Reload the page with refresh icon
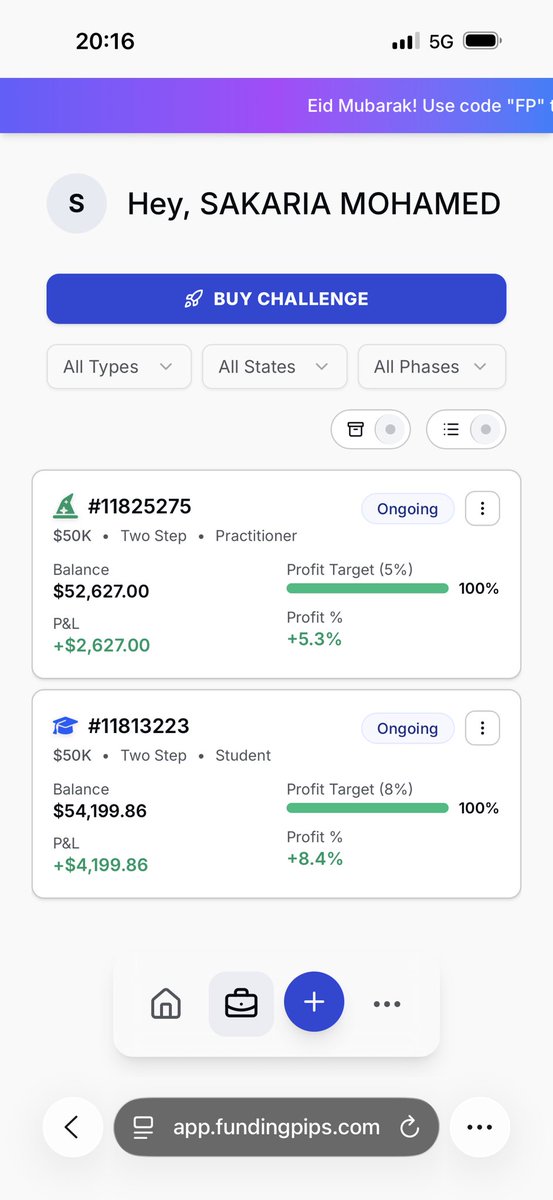The width and height of the screenshot is (553, 1200). tap(409, 1128)
